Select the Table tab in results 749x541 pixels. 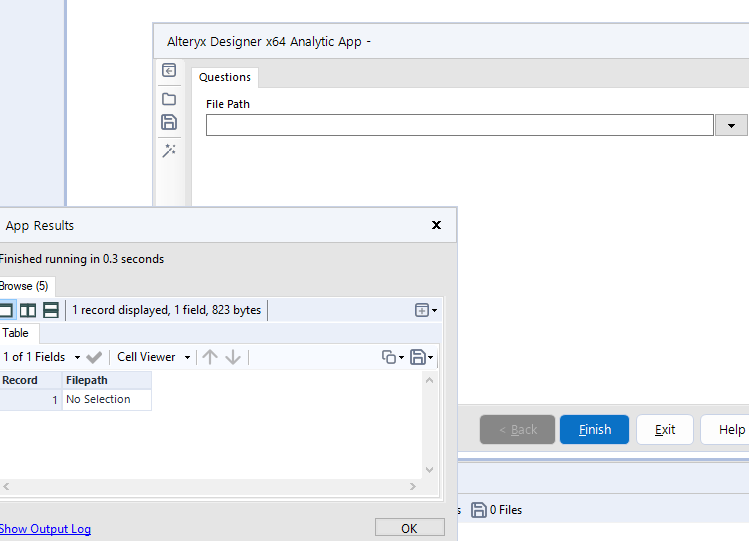tap(15, 333)
